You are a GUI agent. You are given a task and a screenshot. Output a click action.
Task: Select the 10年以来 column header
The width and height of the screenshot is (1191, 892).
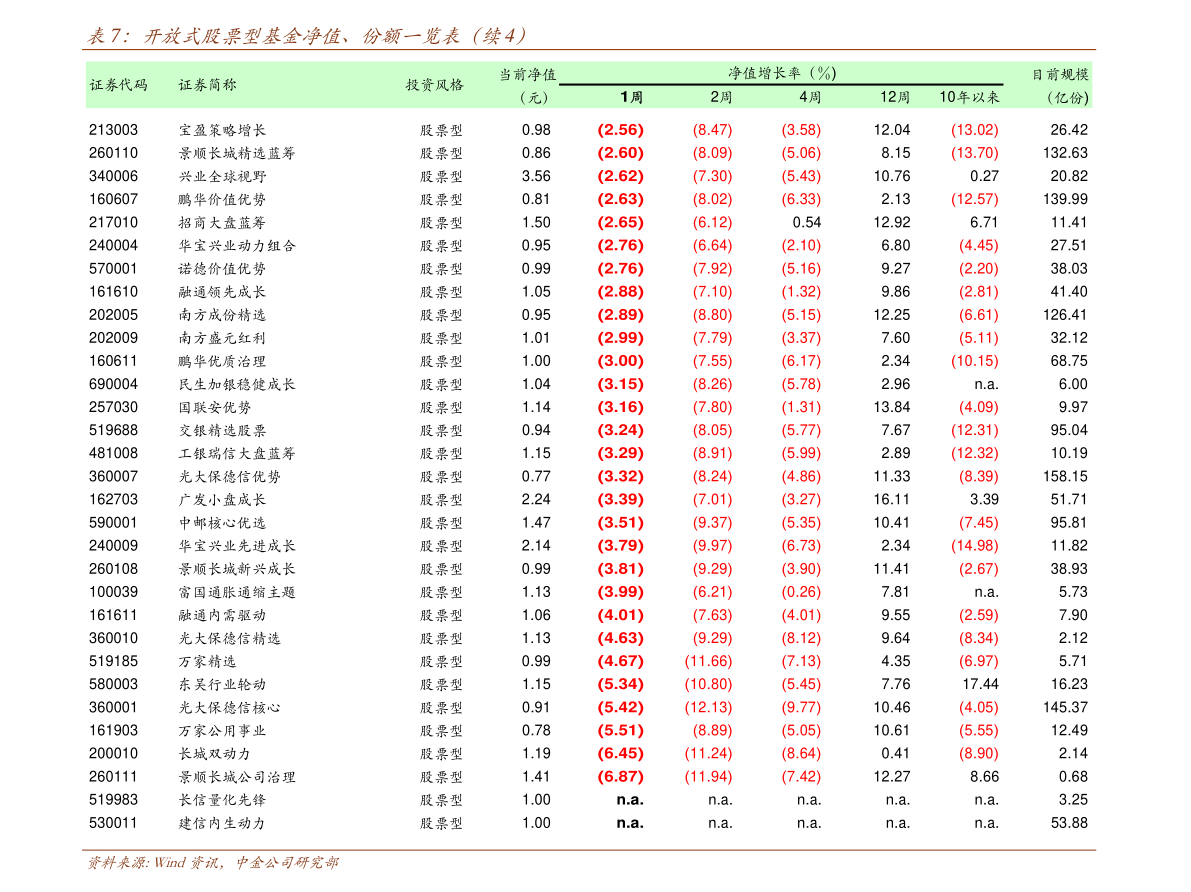click(x=969, y=97)
